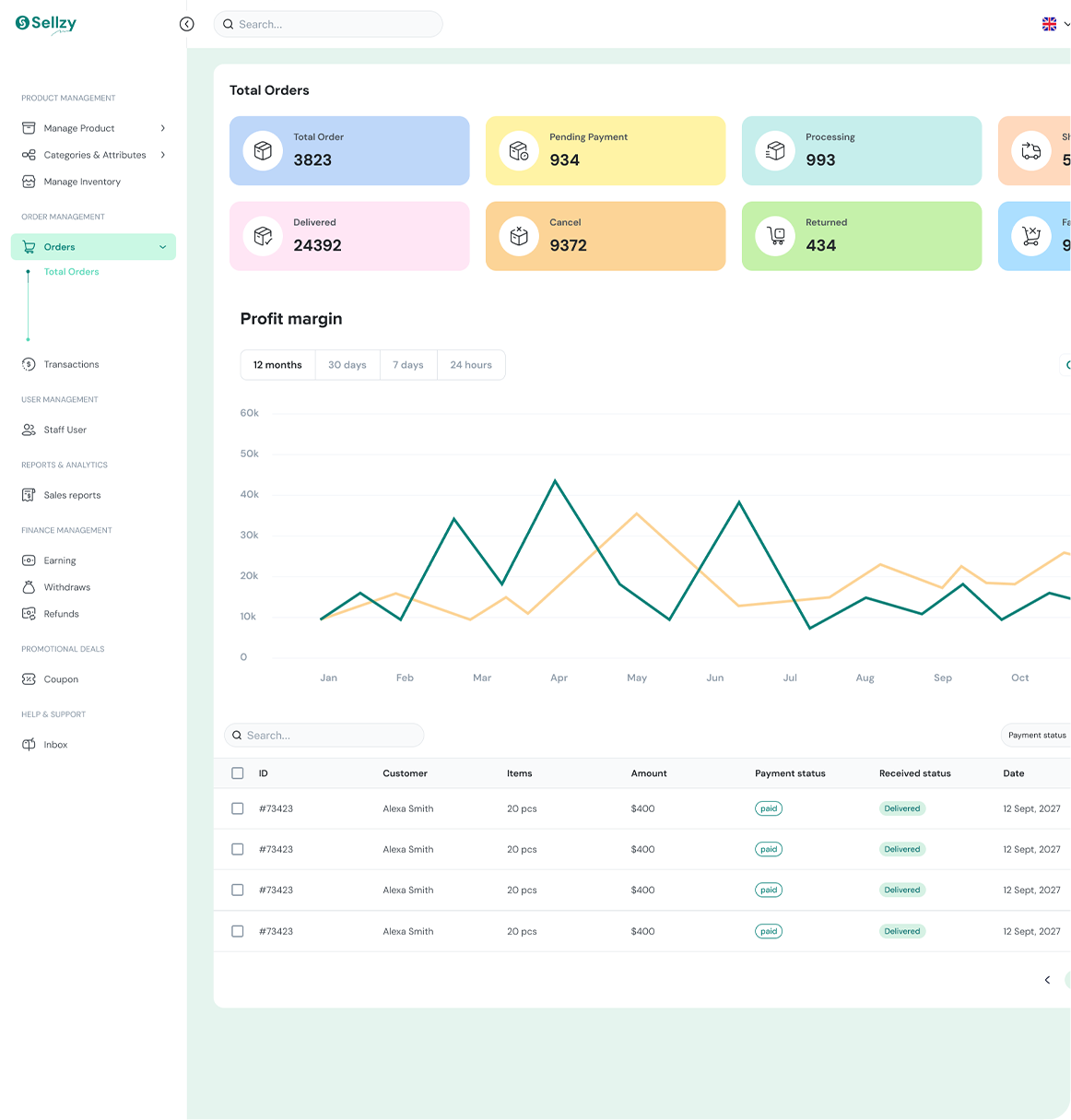The width and height of the screenshot is (1071, 1120).
Task: Open the Total Orders submenu link
Action: click(72, 272)
